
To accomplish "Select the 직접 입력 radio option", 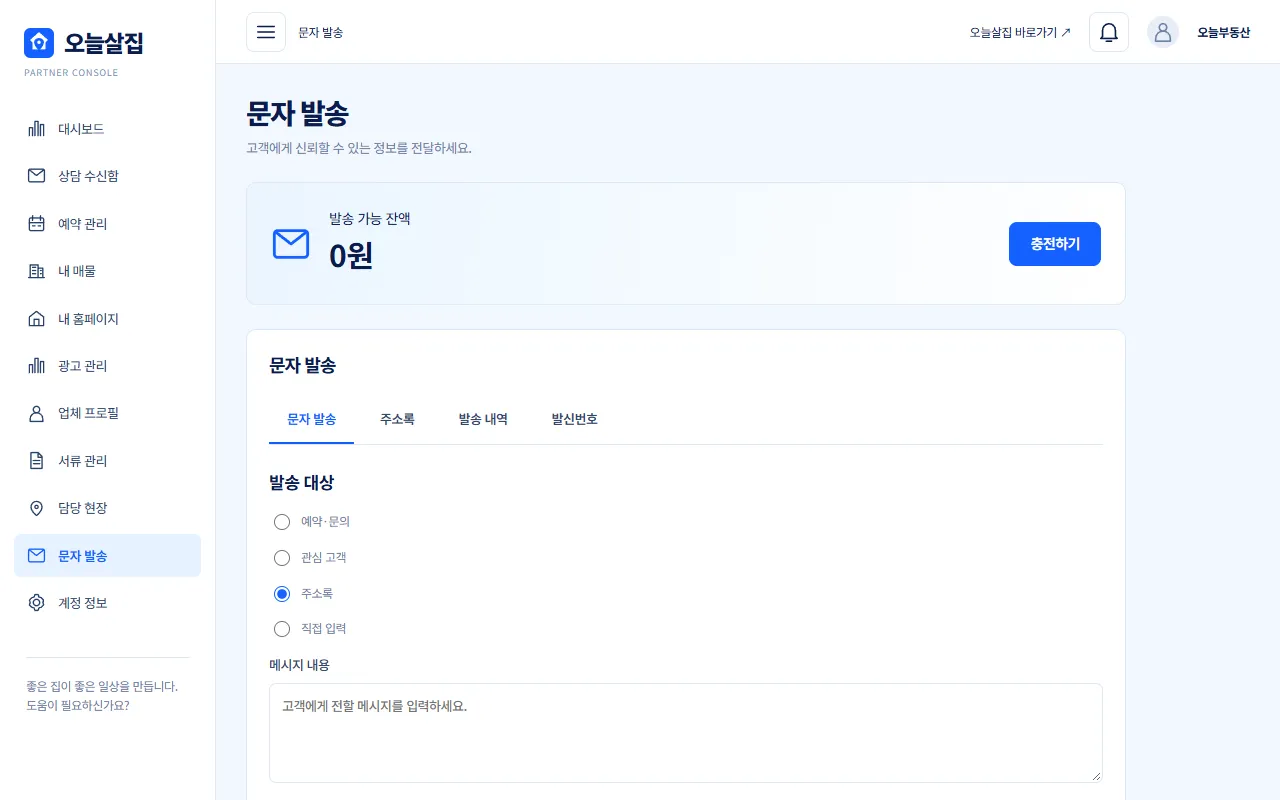I will (282, 629).
